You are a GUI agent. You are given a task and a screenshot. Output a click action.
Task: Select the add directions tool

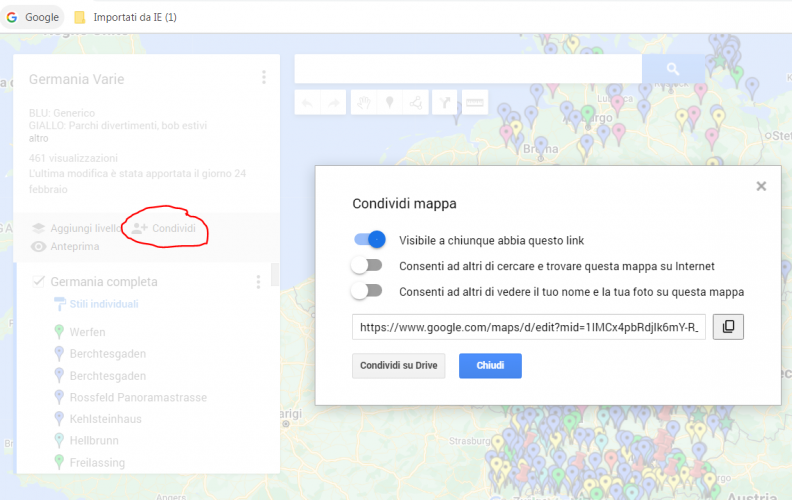click(x=446, y=102)
